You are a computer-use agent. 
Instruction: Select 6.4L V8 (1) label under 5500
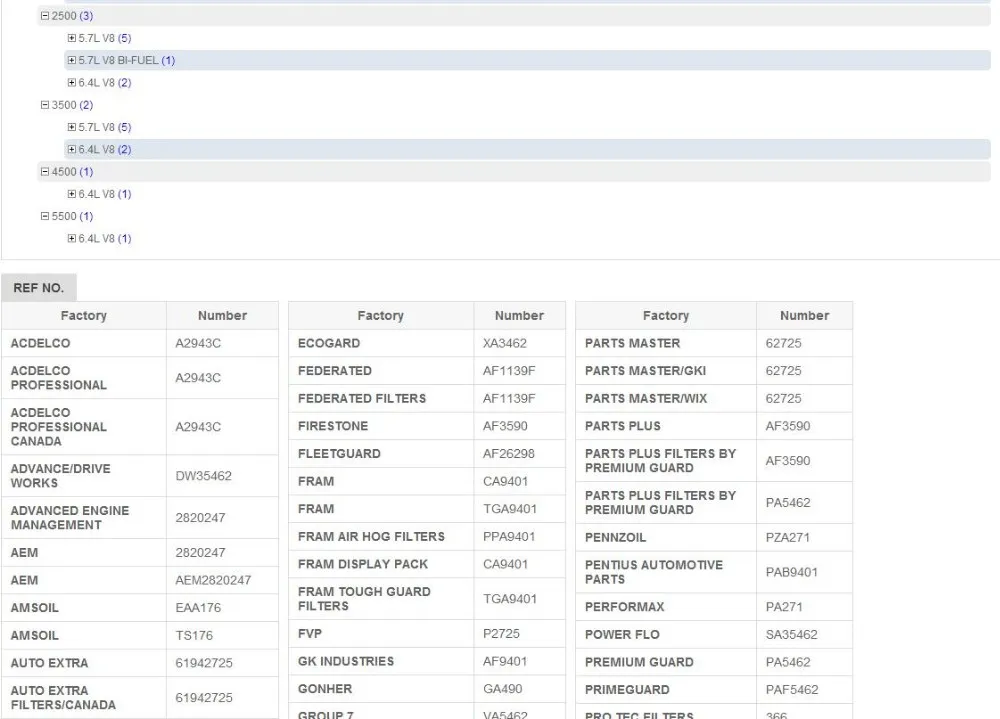[105, 239]
